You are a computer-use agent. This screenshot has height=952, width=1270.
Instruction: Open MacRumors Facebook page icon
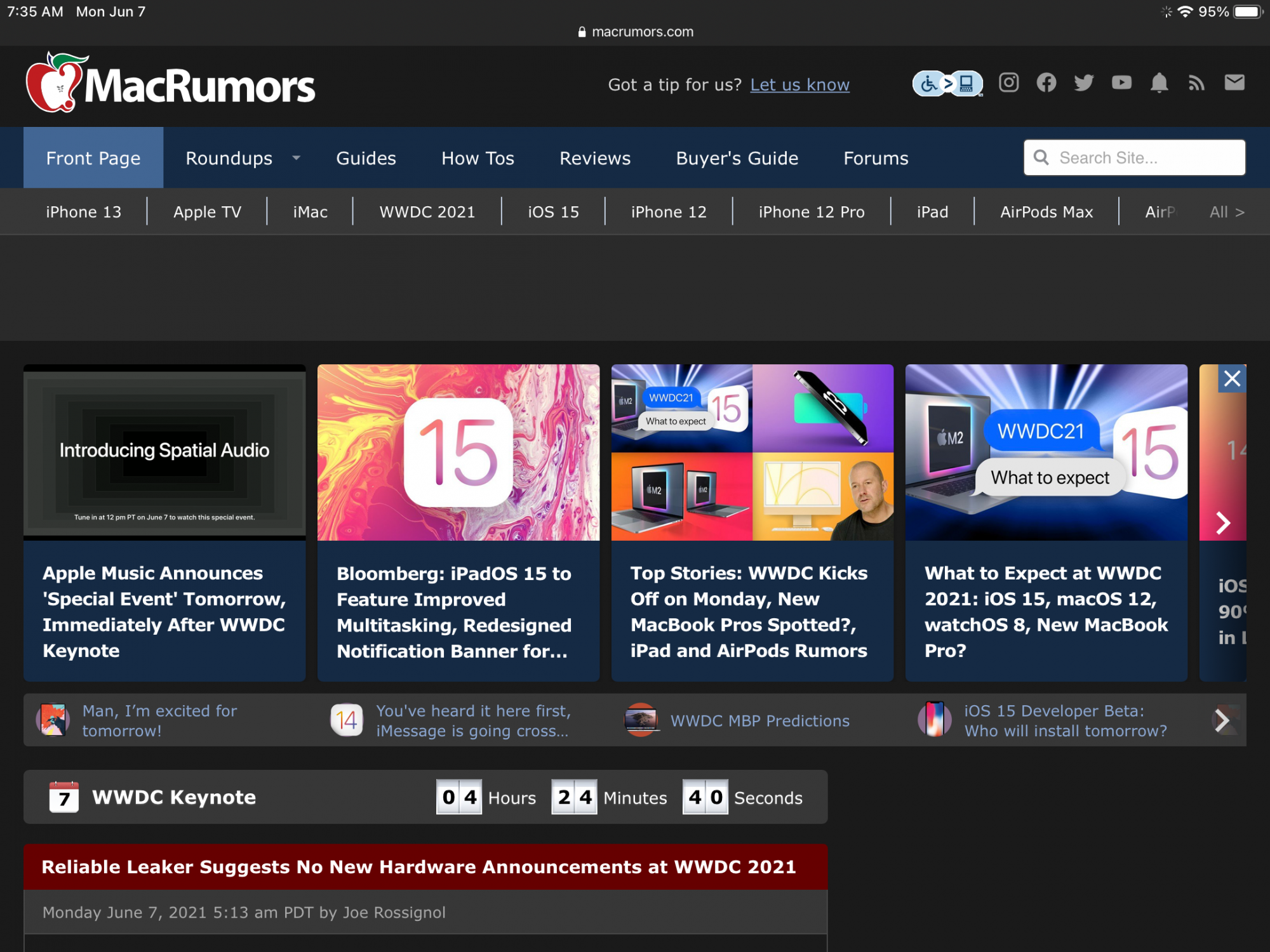(x=1046, y=83)
